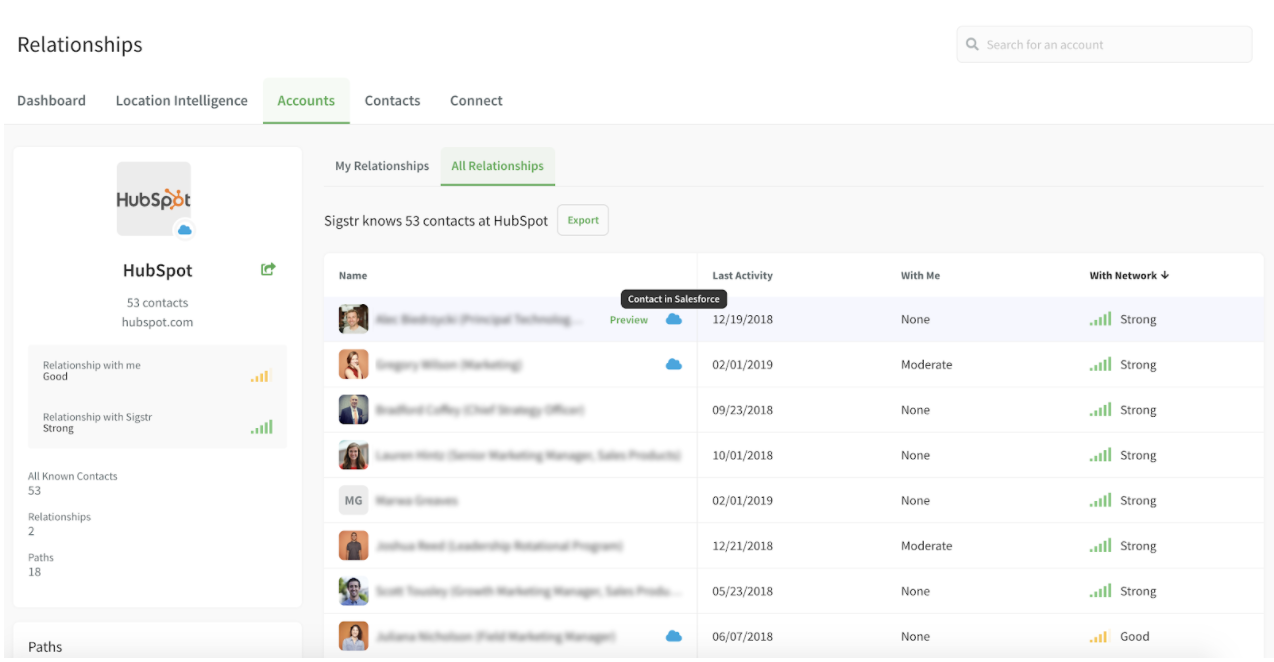Screen dimensions: 1274x662
Task: Click the Paths 18 stat in sidebar
Action: tap(41, 565)
